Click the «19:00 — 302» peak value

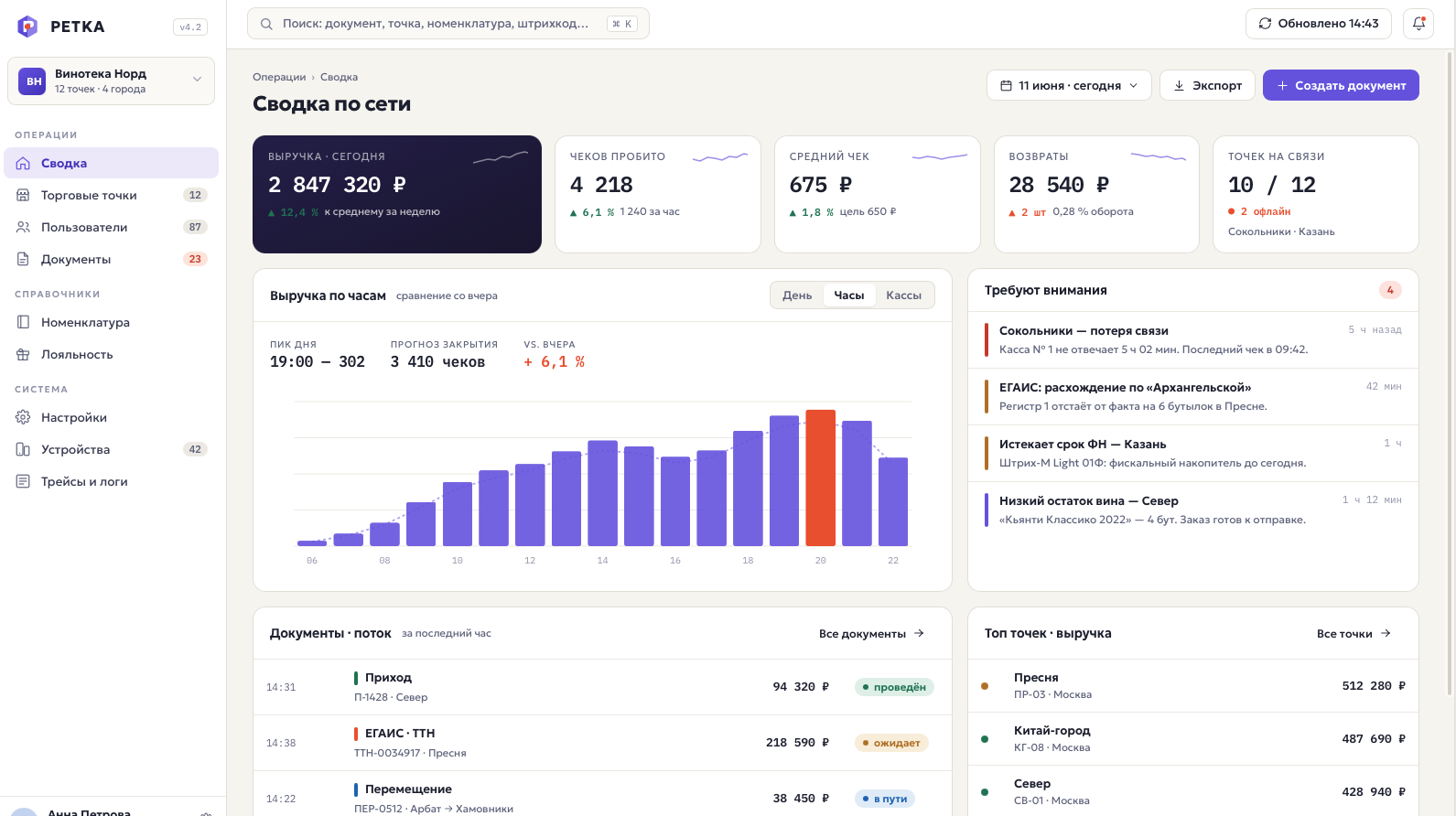point(318,362)
